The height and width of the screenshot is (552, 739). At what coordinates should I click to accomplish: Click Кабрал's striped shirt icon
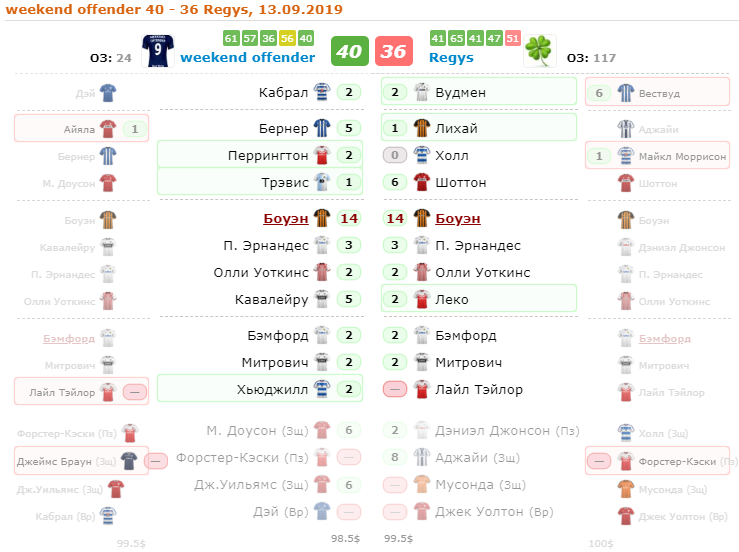[322, 92]
